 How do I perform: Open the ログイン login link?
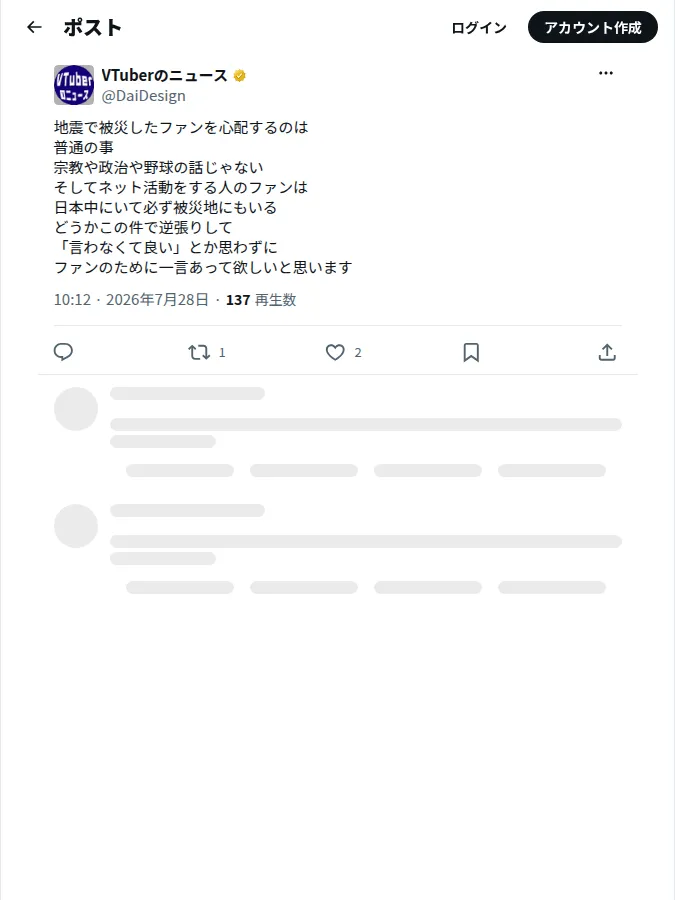tap(479, 28)
